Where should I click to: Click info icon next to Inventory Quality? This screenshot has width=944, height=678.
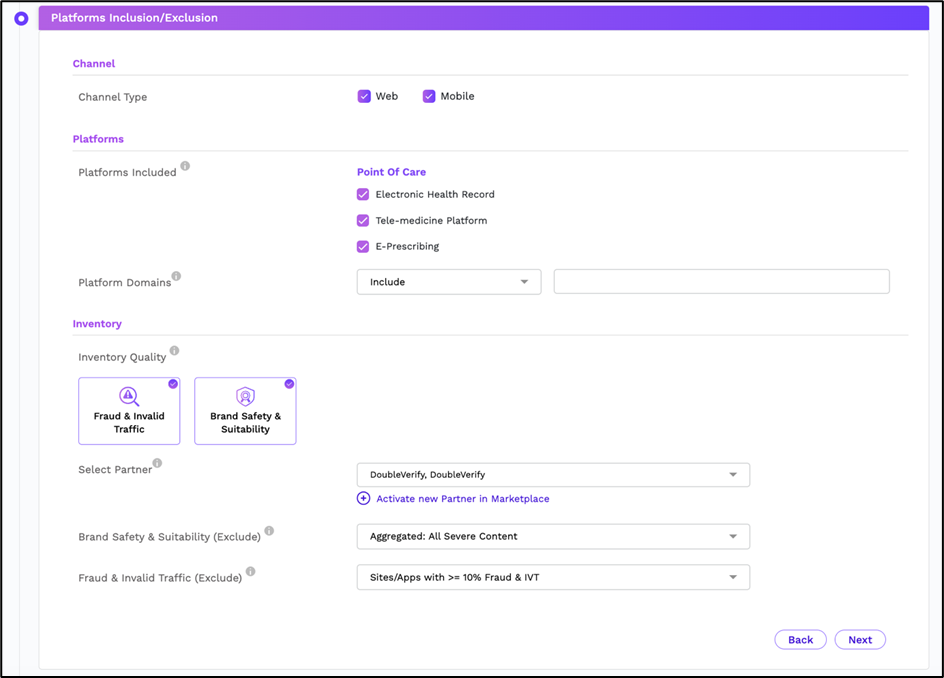coord(174,350)
